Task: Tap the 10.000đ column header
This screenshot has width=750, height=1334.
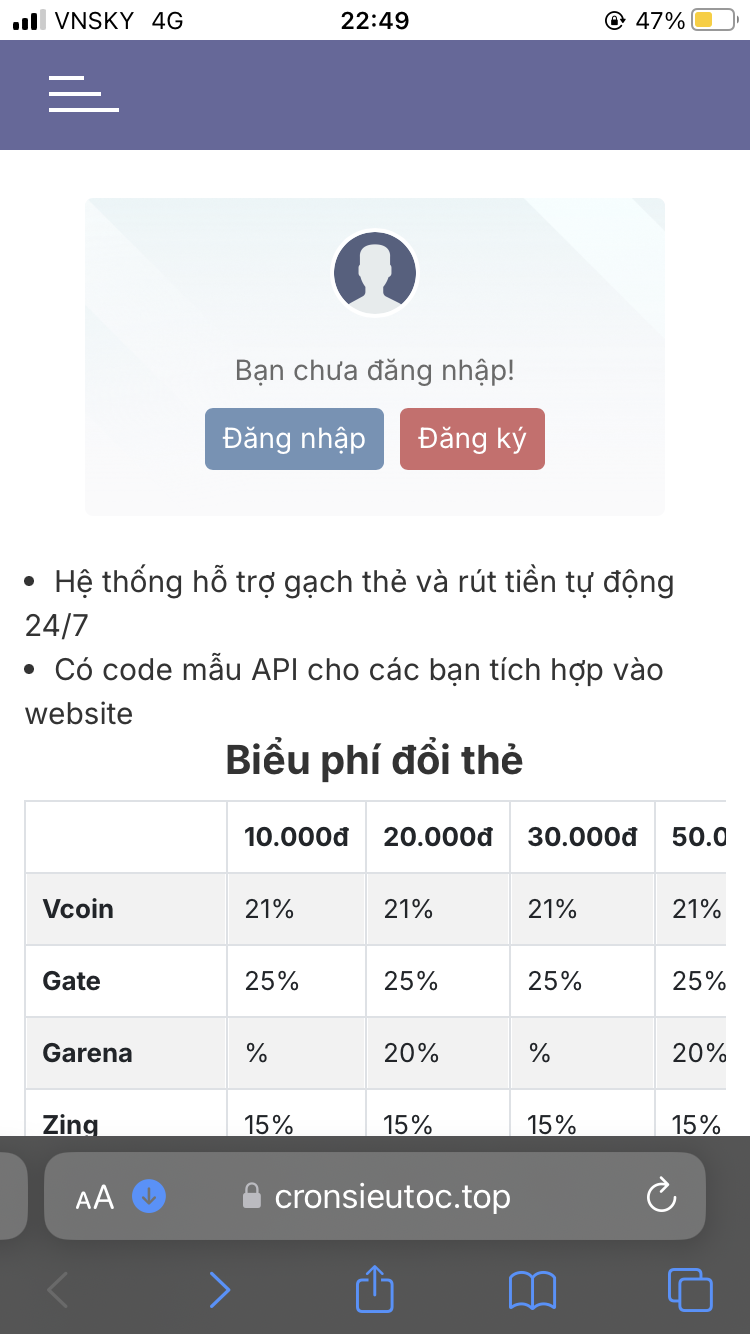Action: pyautogui.click(x=296, y=837)
